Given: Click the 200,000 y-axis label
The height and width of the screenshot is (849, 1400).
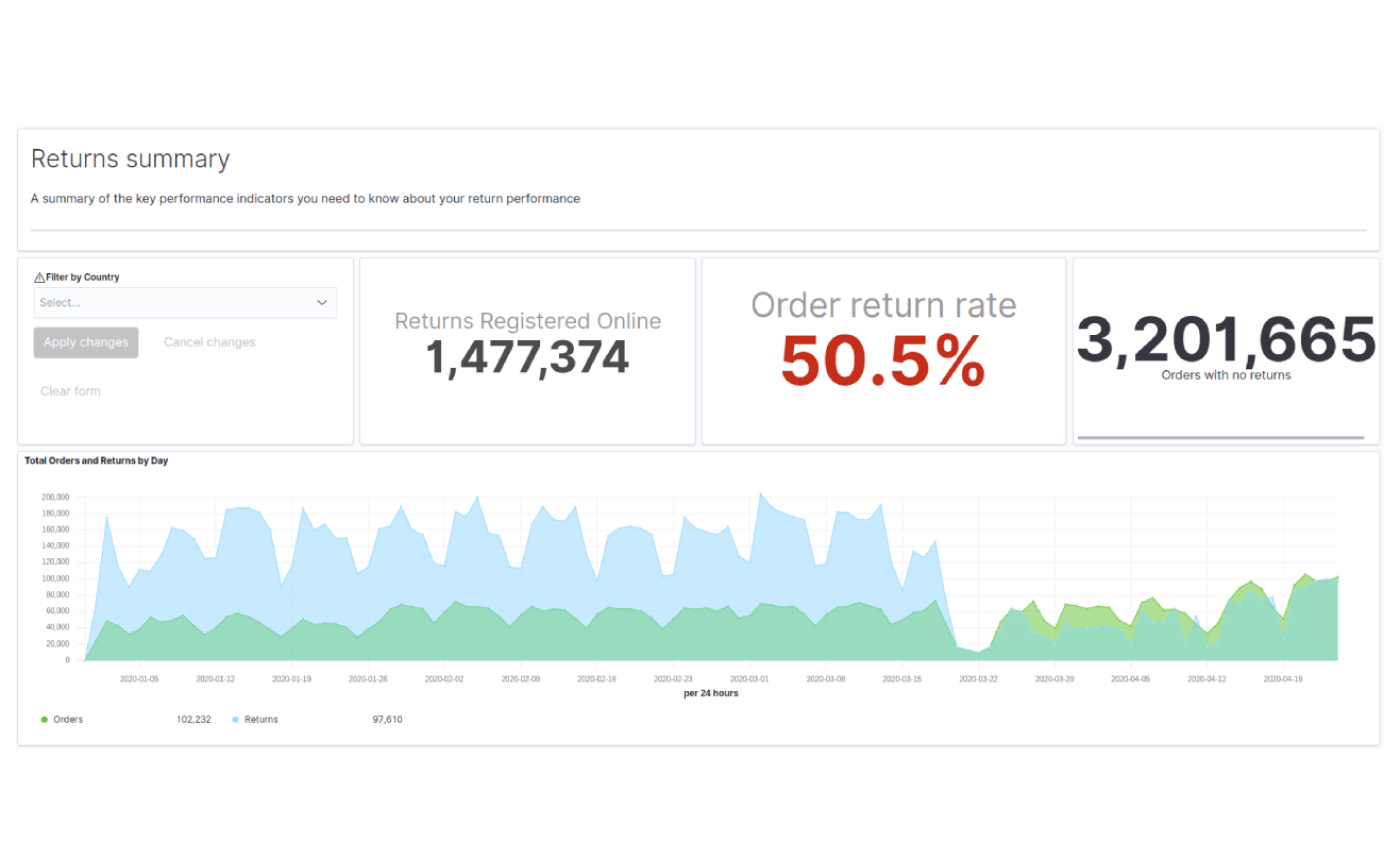Looking at the screenshot, I should [55, 497].
